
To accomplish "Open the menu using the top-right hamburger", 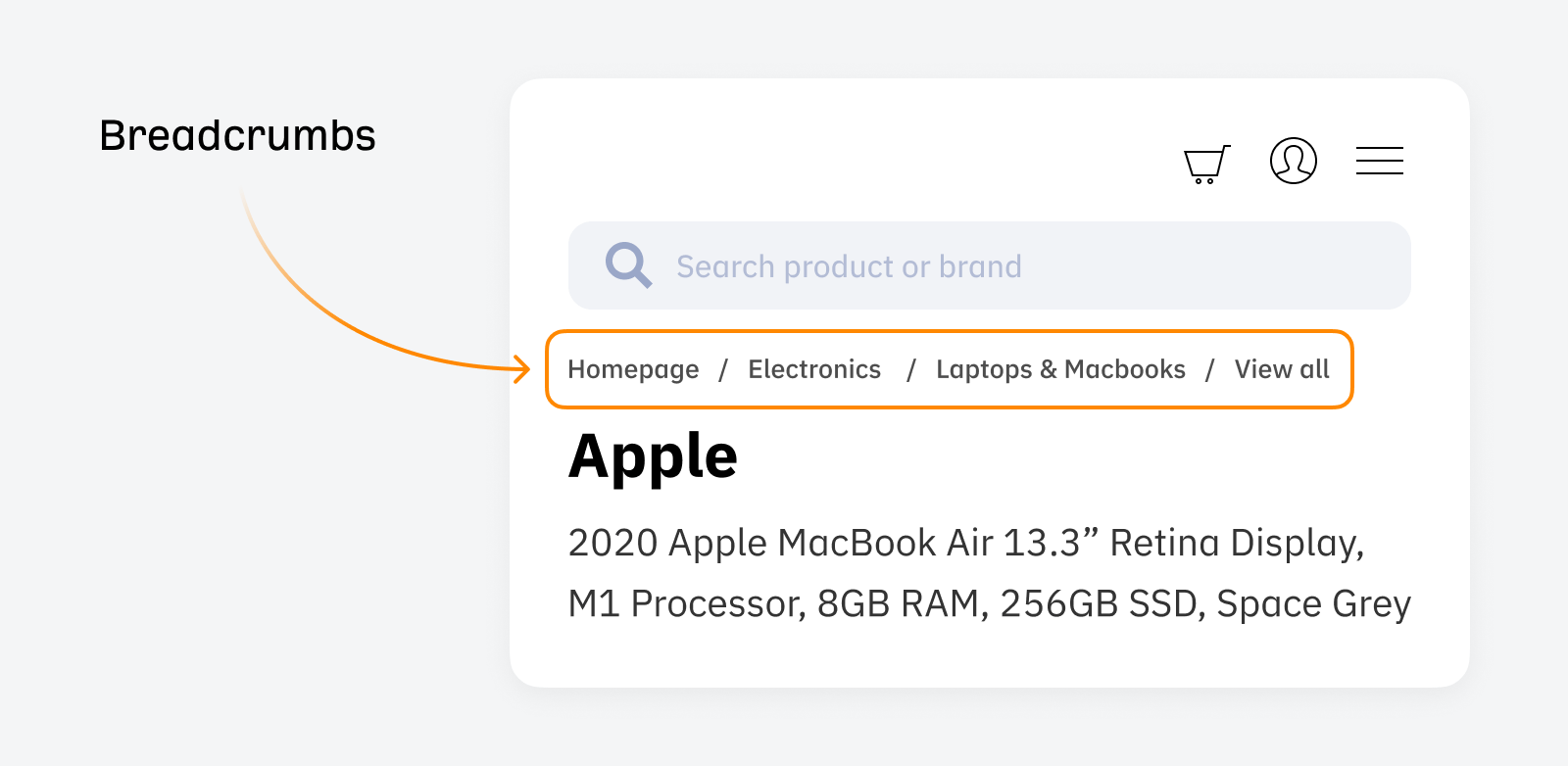I will 1380,161.
